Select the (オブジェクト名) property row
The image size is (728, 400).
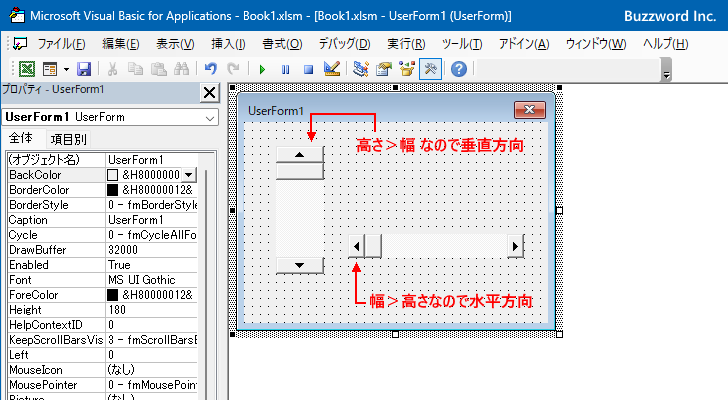click(103, 160)
